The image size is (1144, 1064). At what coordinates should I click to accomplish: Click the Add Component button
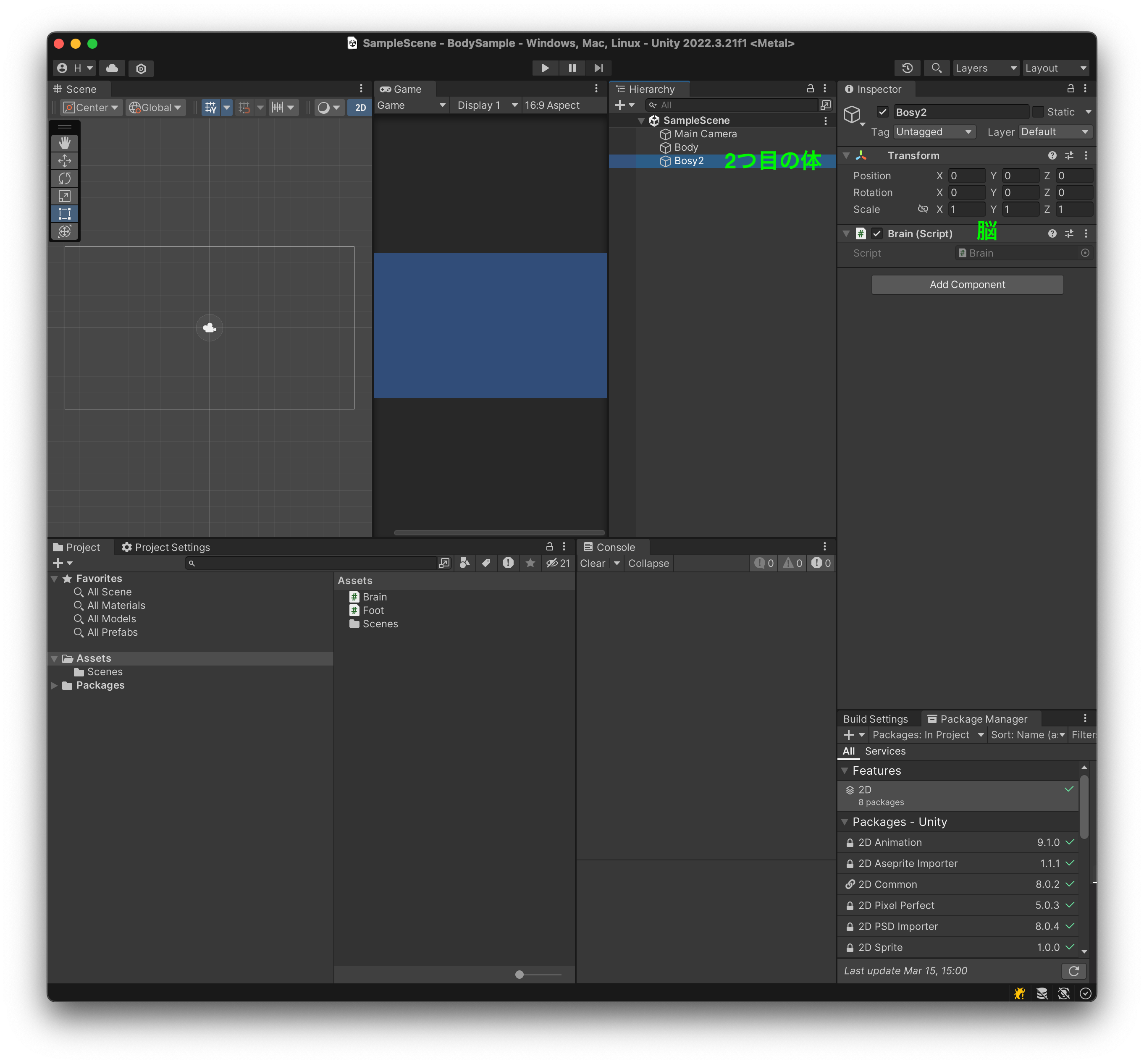click(967, 284)
